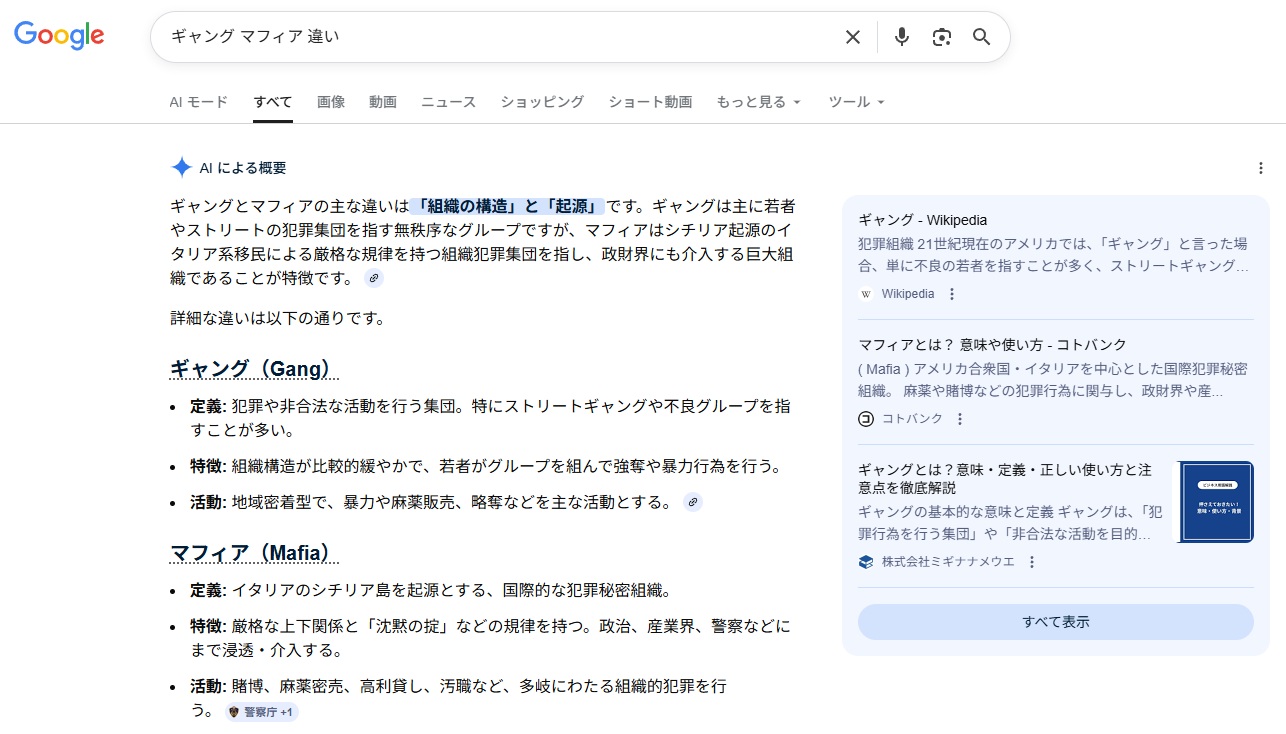Open the ギャング - Wikipedia source link
This screenshot has width=1286, height=734.
point(922,220)
